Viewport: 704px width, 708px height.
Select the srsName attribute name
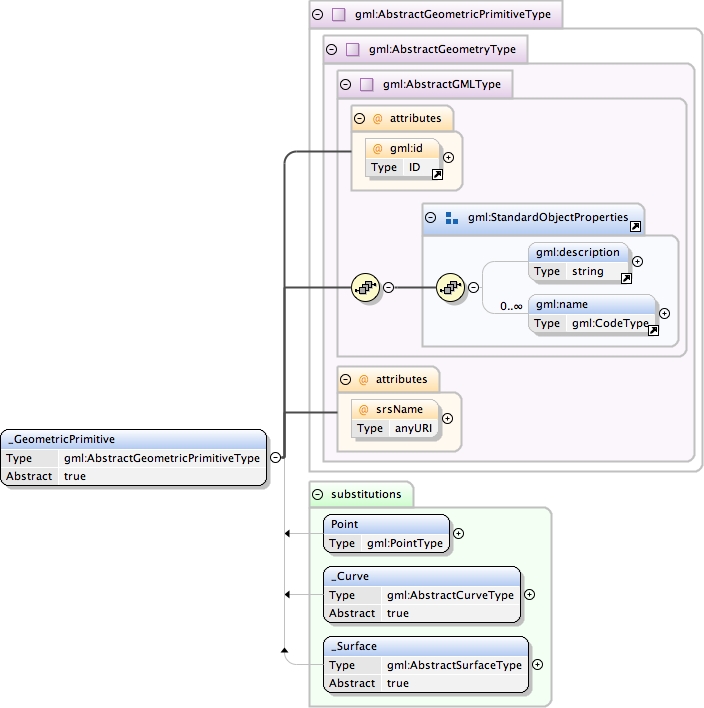tap(399, 410)
